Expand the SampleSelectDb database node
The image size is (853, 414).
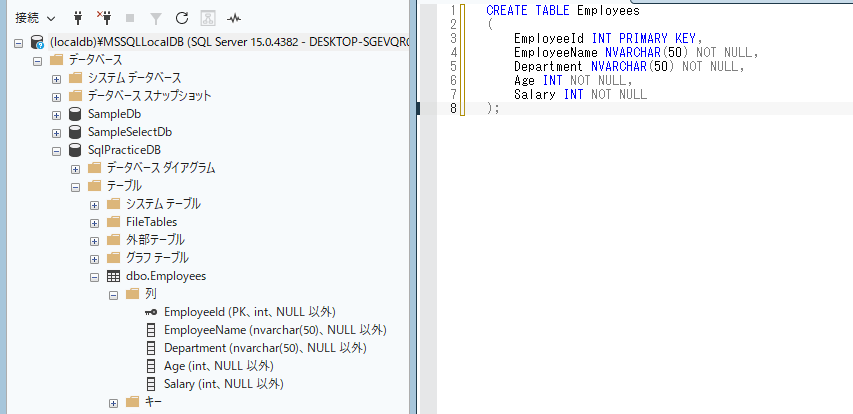(x=57, y=133)
